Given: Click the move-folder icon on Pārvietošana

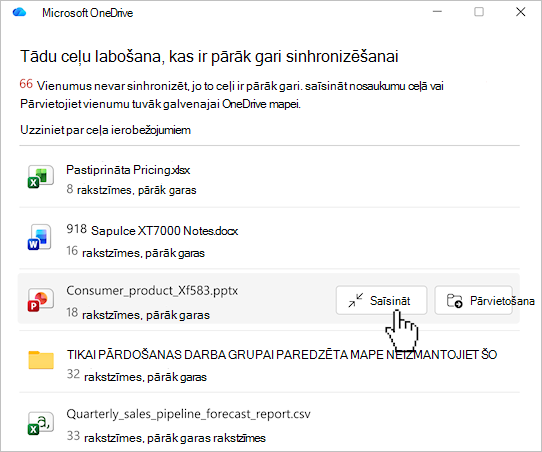Looking at the screenshot, I should point(454,301).
